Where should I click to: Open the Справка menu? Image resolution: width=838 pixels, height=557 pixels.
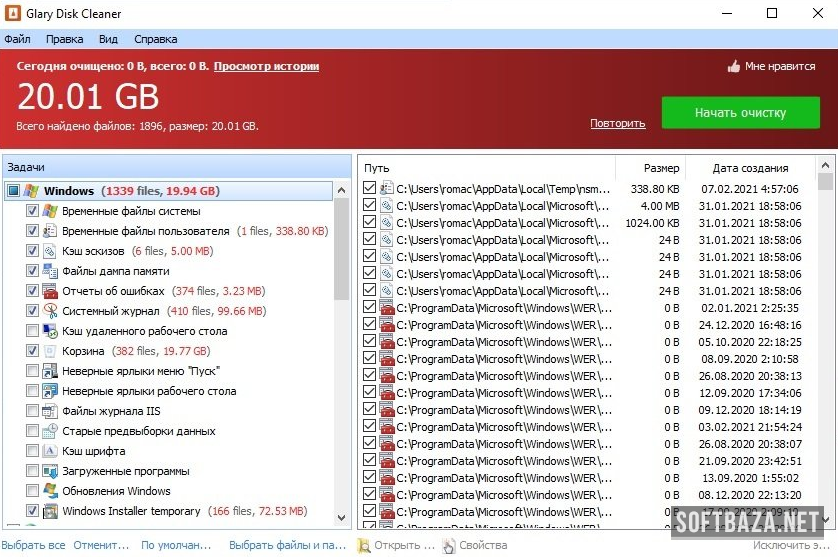(155, 39)
